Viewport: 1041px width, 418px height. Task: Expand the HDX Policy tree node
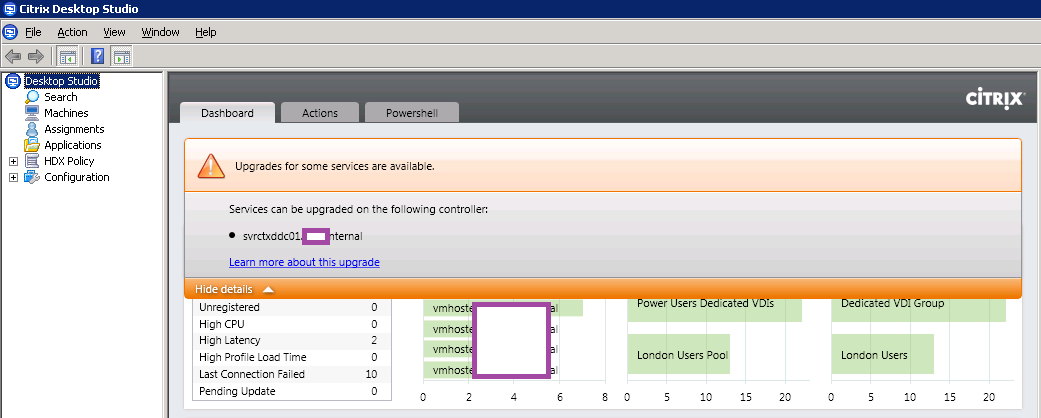point(13,161)
